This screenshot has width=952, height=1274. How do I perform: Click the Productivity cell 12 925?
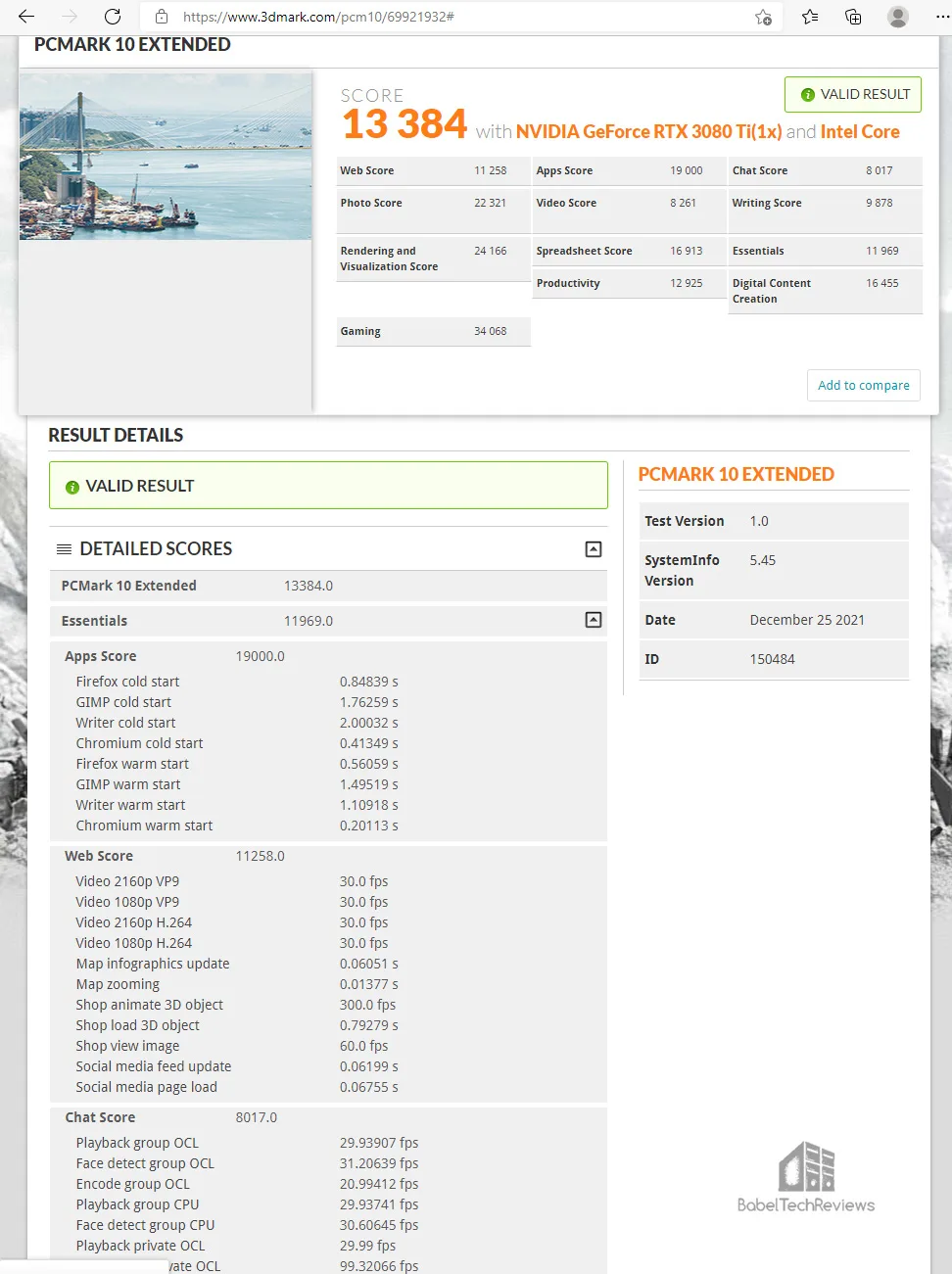630,283
